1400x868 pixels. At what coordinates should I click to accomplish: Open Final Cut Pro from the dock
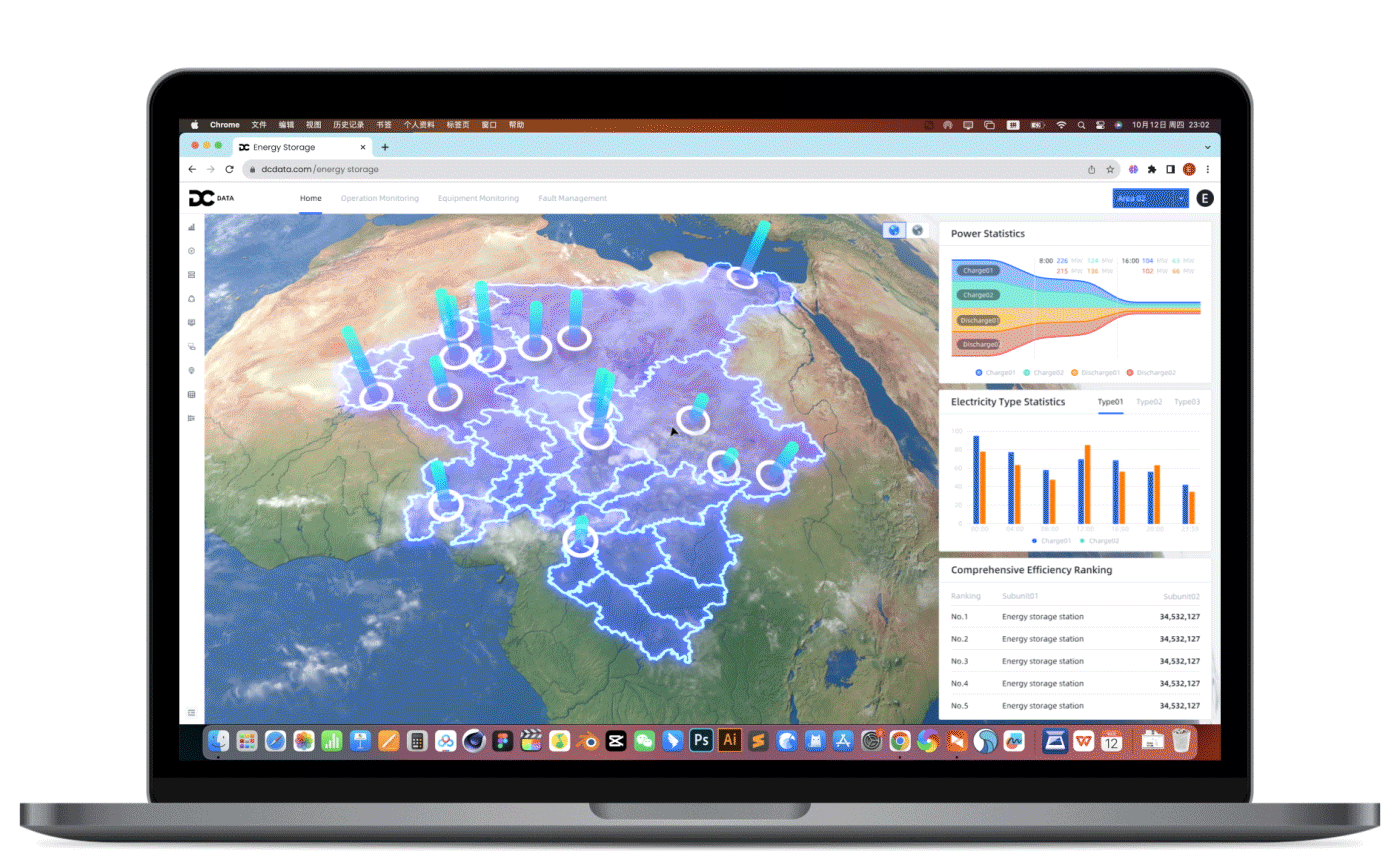click(x=531, y=741)
